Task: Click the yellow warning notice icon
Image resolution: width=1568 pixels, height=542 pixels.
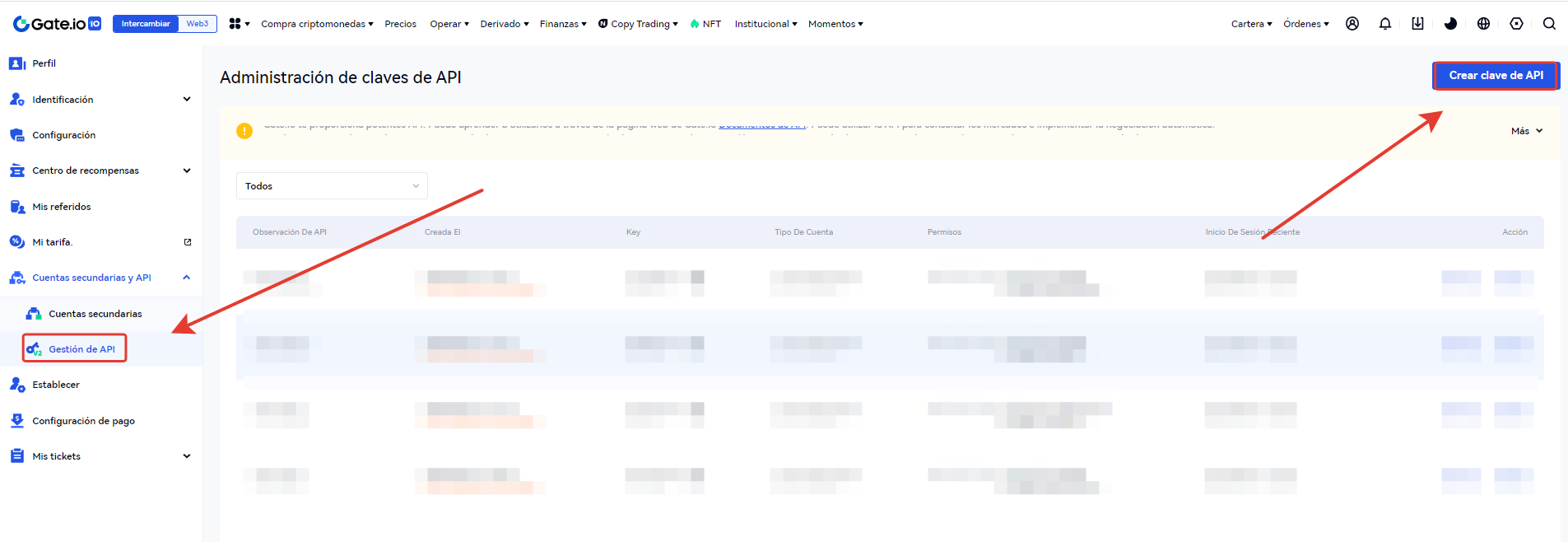Action: pyautogui.click(x=244, y=131)
